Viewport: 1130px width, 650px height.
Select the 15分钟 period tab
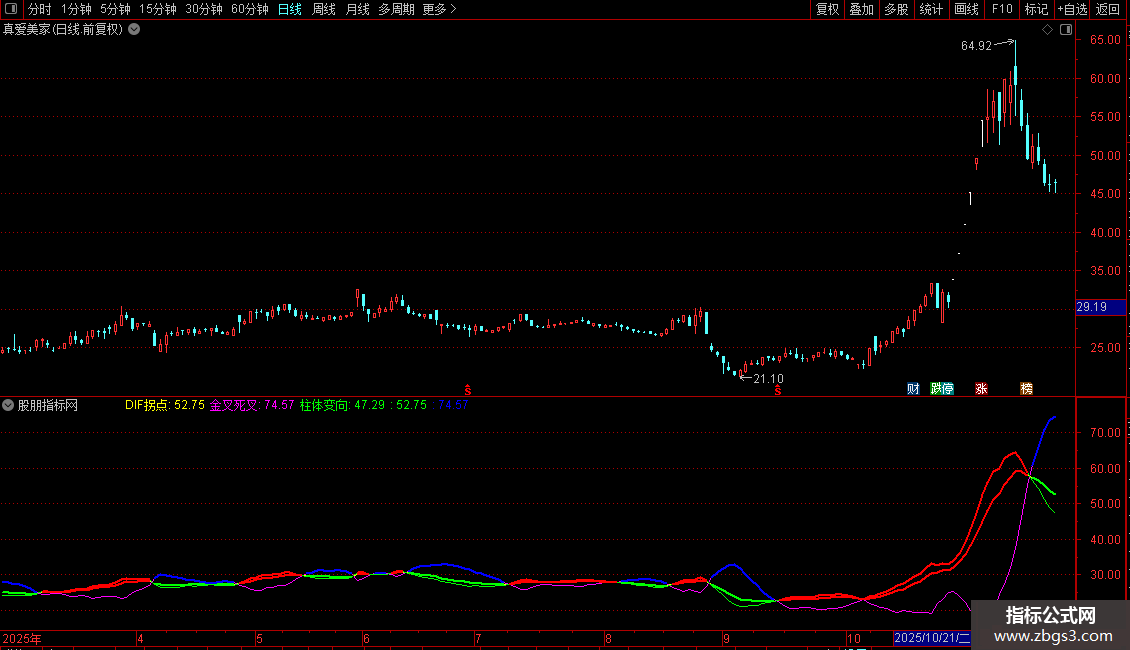[158, 9]
